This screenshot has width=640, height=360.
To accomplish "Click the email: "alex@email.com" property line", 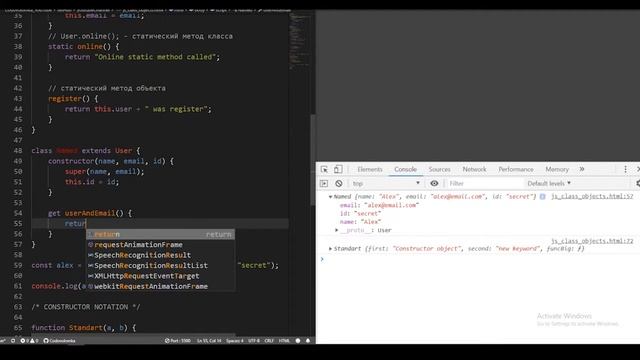I will click(379, 205).
